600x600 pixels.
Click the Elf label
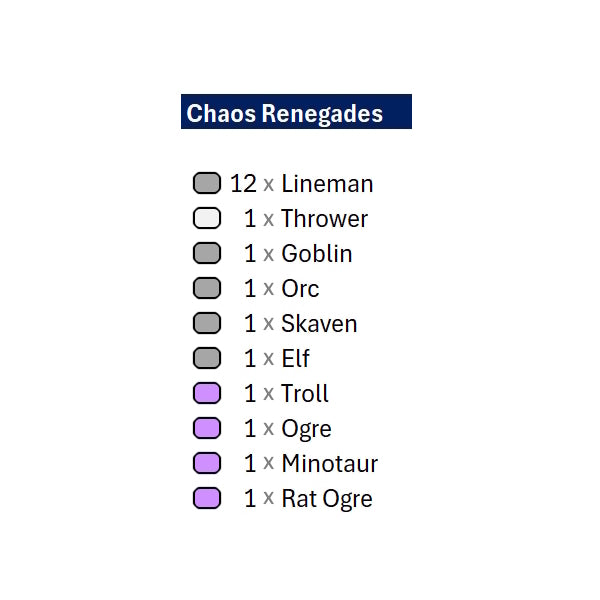295,359
